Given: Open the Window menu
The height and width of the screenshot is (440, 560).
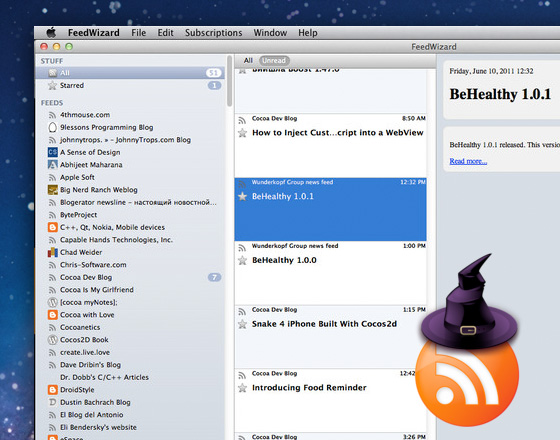Looking at the screenshot, I should (270, 33).
